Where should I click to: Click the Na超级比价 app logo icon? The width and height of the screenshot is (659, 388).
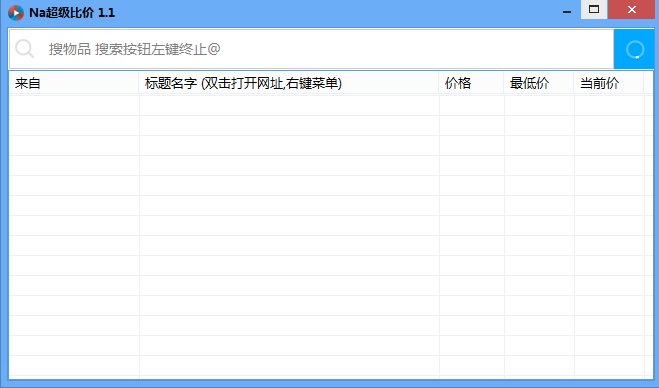[16, 13]
